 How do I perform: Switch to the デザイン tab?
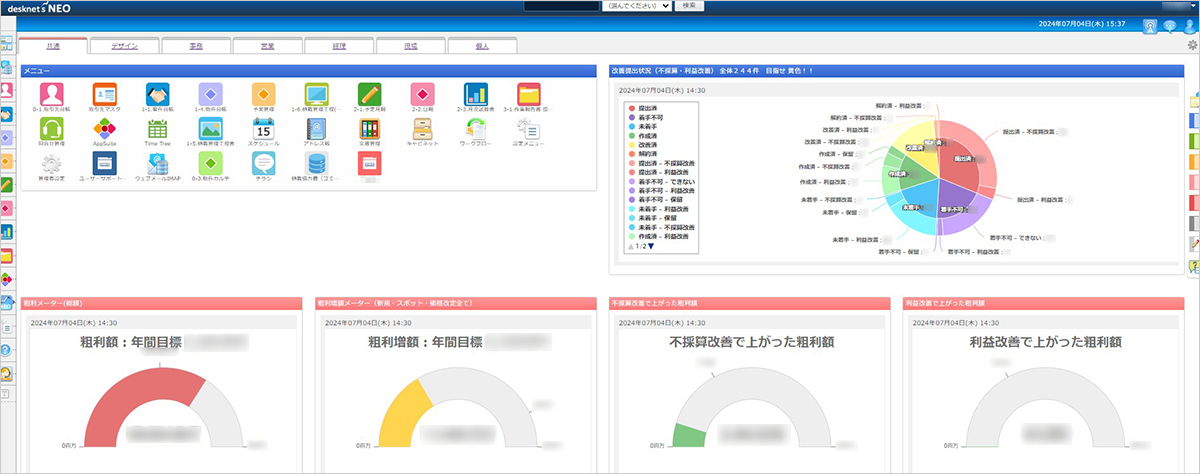point(124,46)
